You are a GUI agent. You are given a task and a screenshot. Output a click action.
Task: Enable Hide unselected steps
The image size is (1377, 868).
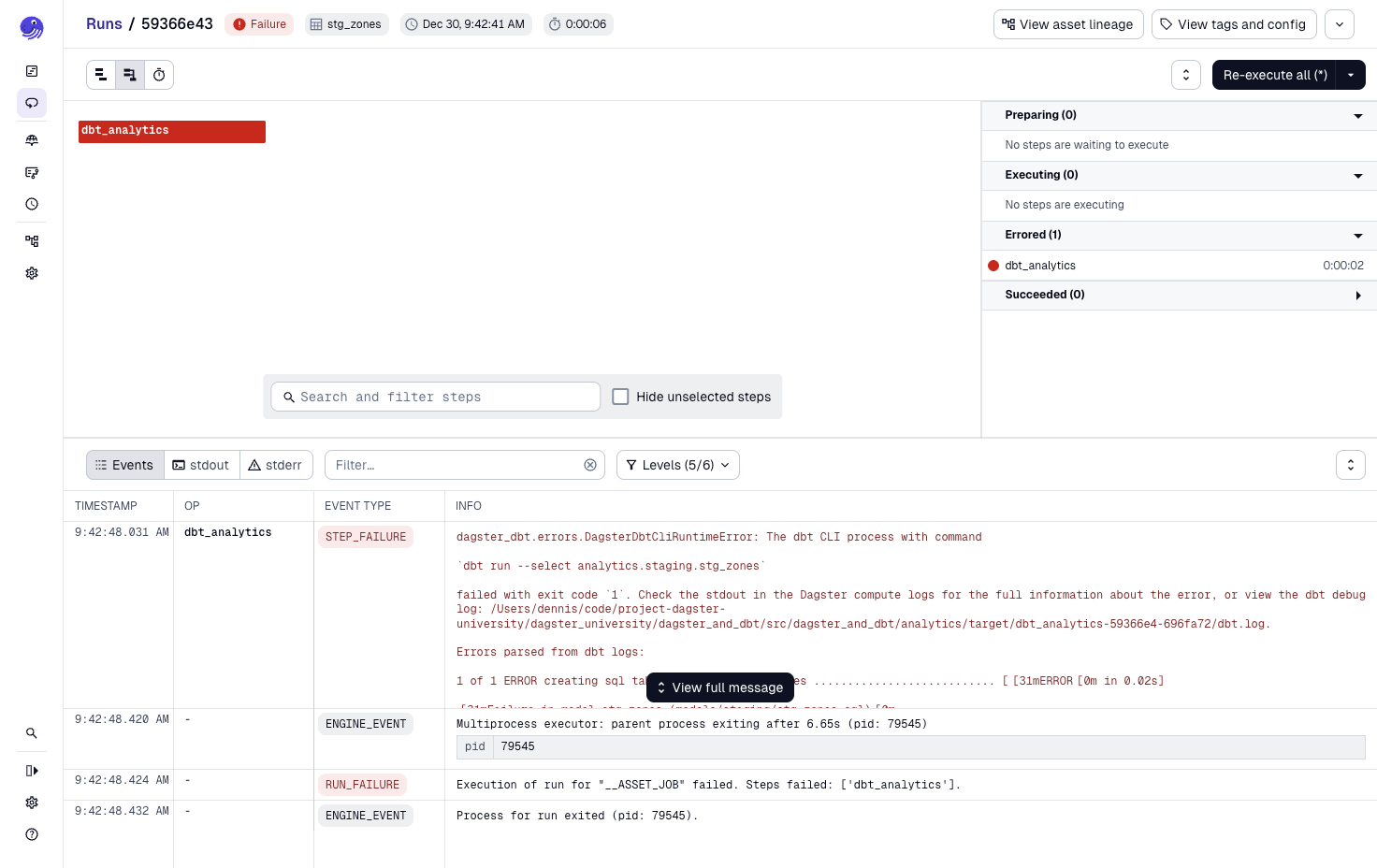pyautogui.click(x=620, y=397)
